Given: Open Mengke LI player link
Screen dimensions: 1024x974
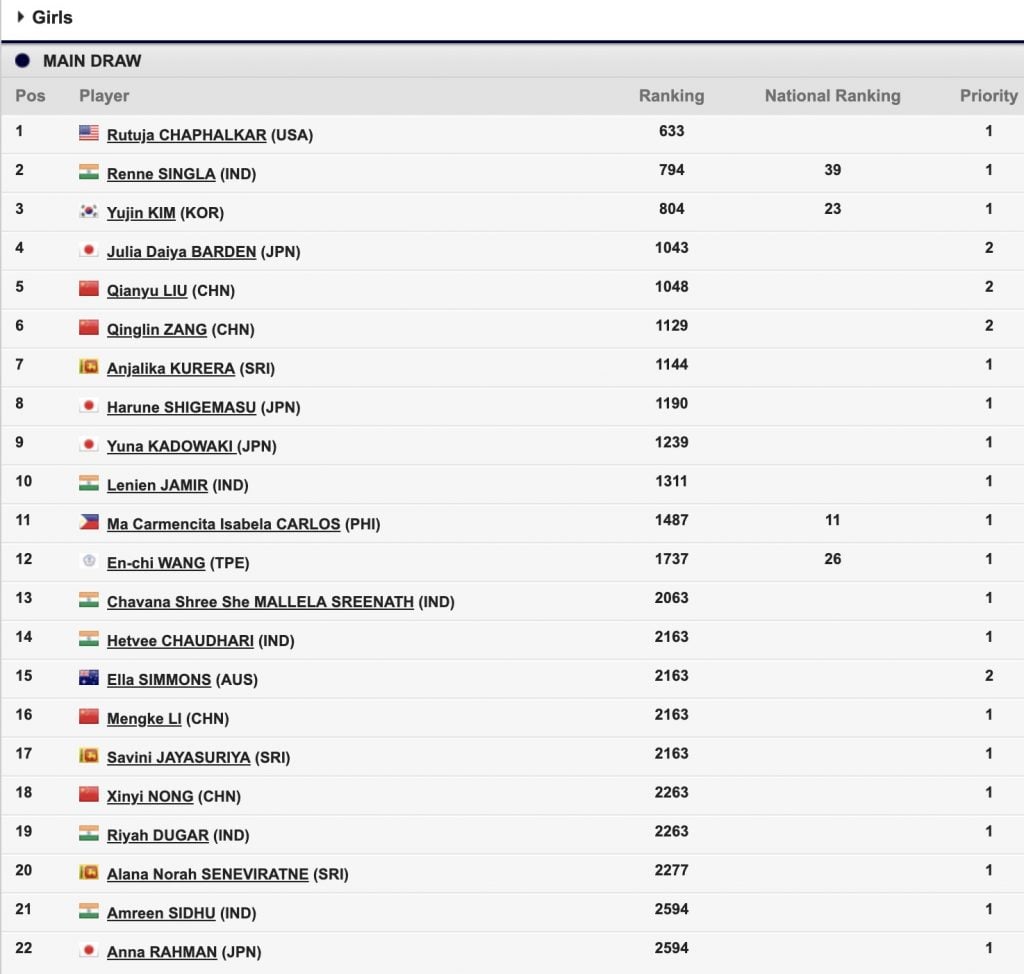Looking at the screenshot, I should click(x=144, y=719).
